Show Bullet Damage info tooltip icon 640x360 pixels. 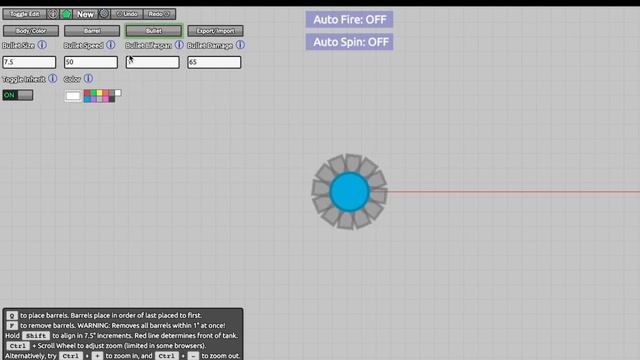click(x=240, y=45)
